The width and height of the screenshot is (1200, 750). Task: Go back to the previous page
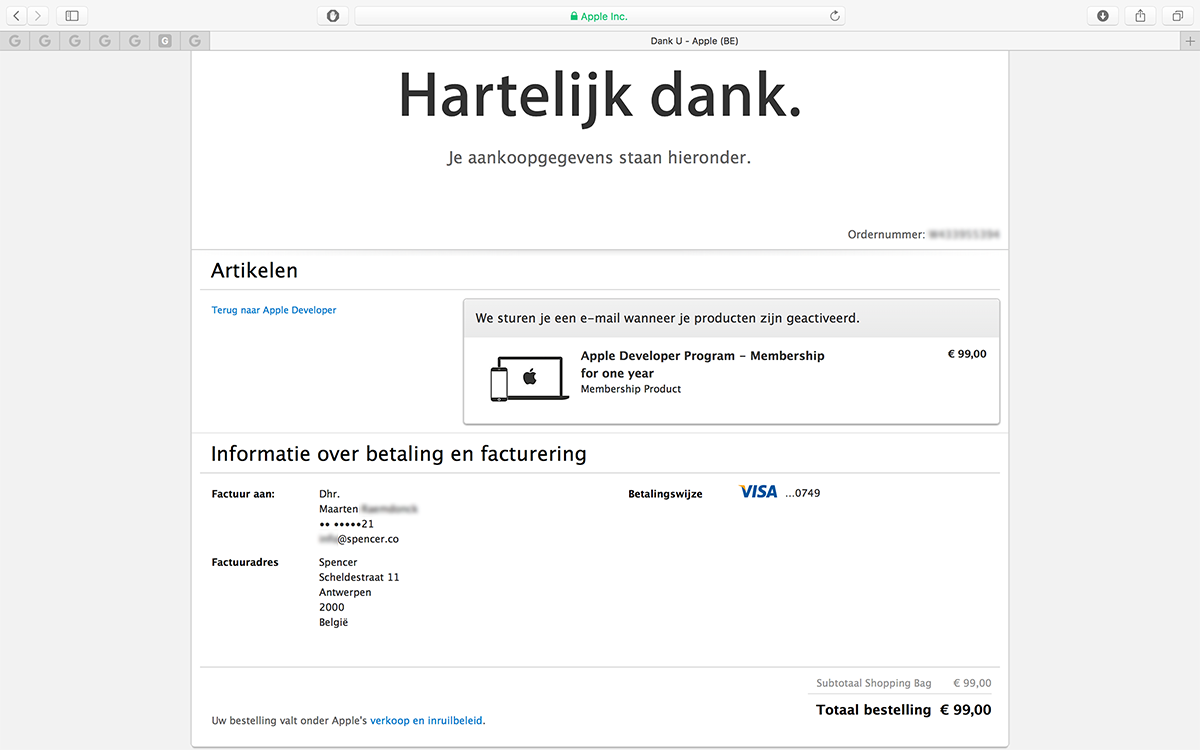pyautogui.click(x=17, y=16)
